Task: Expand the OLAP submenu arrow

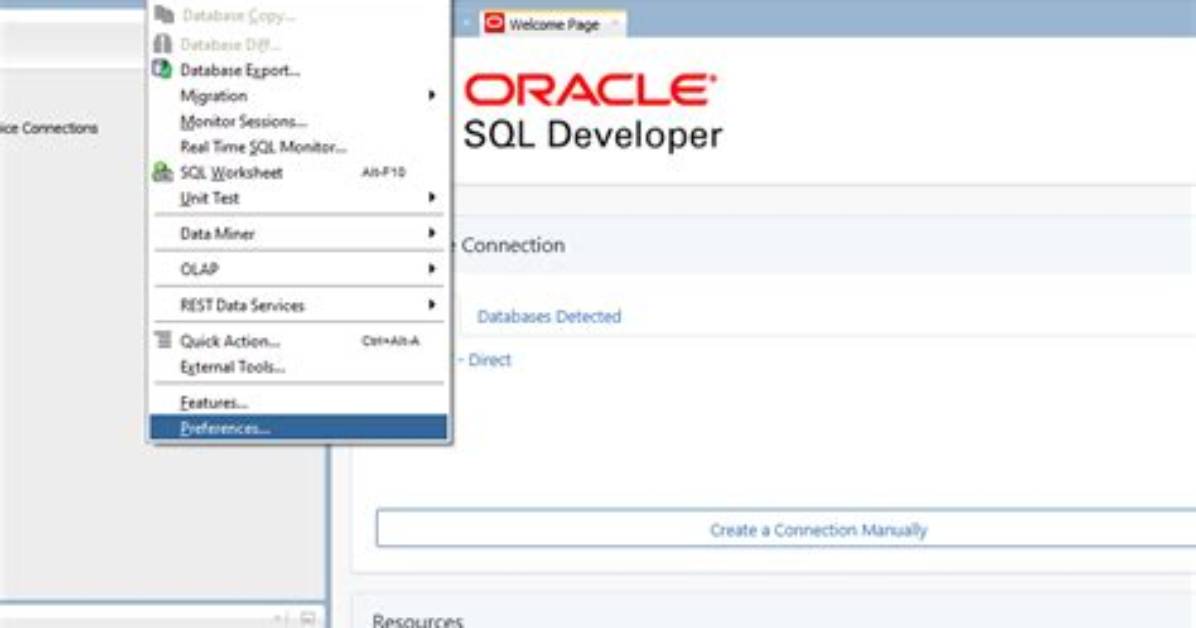Action: click(x=432, y=269)
